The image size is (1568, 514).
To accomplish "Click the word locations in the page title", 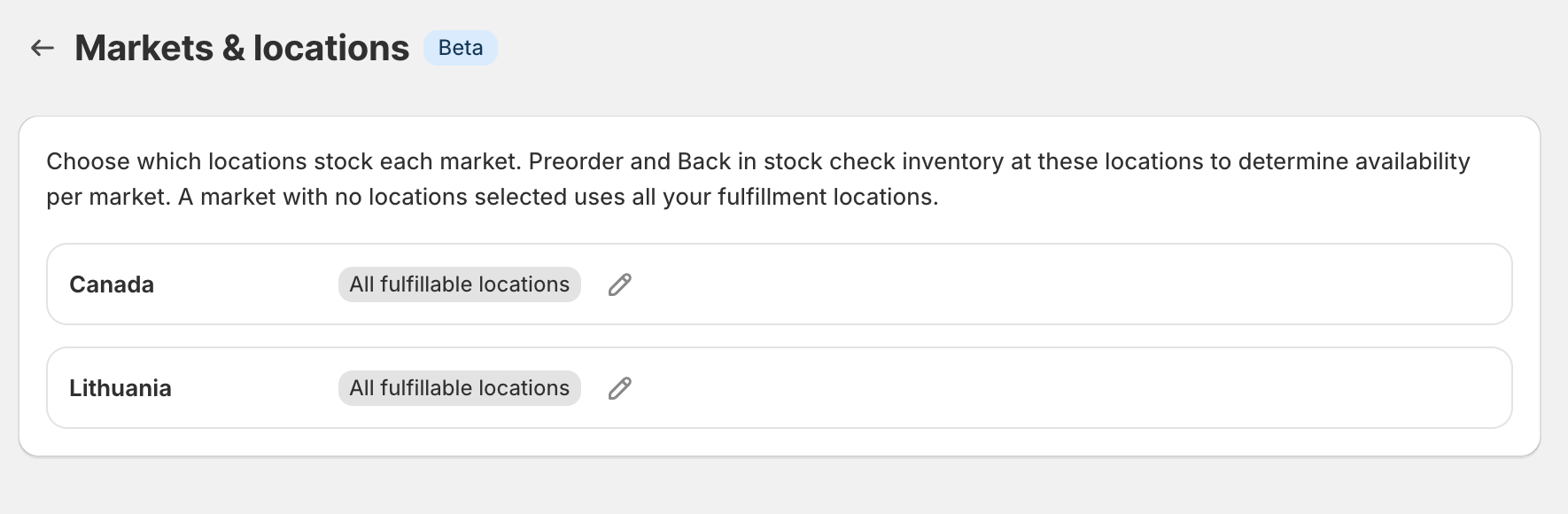I will (x=331, y=48).
